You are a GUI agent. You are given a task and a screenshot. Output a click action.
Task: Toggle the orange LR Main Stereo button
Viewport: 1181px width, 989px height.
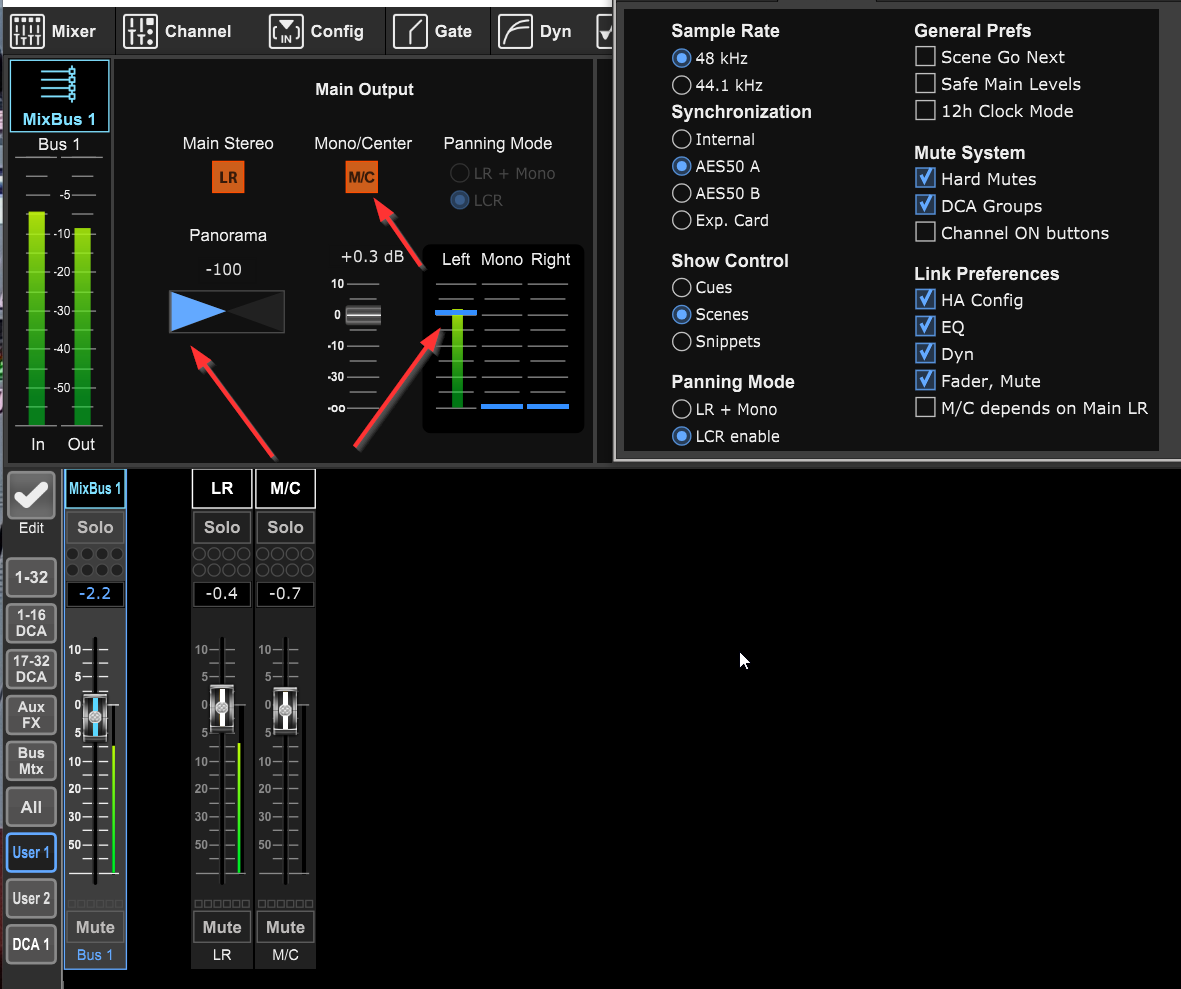coord(228,177)
